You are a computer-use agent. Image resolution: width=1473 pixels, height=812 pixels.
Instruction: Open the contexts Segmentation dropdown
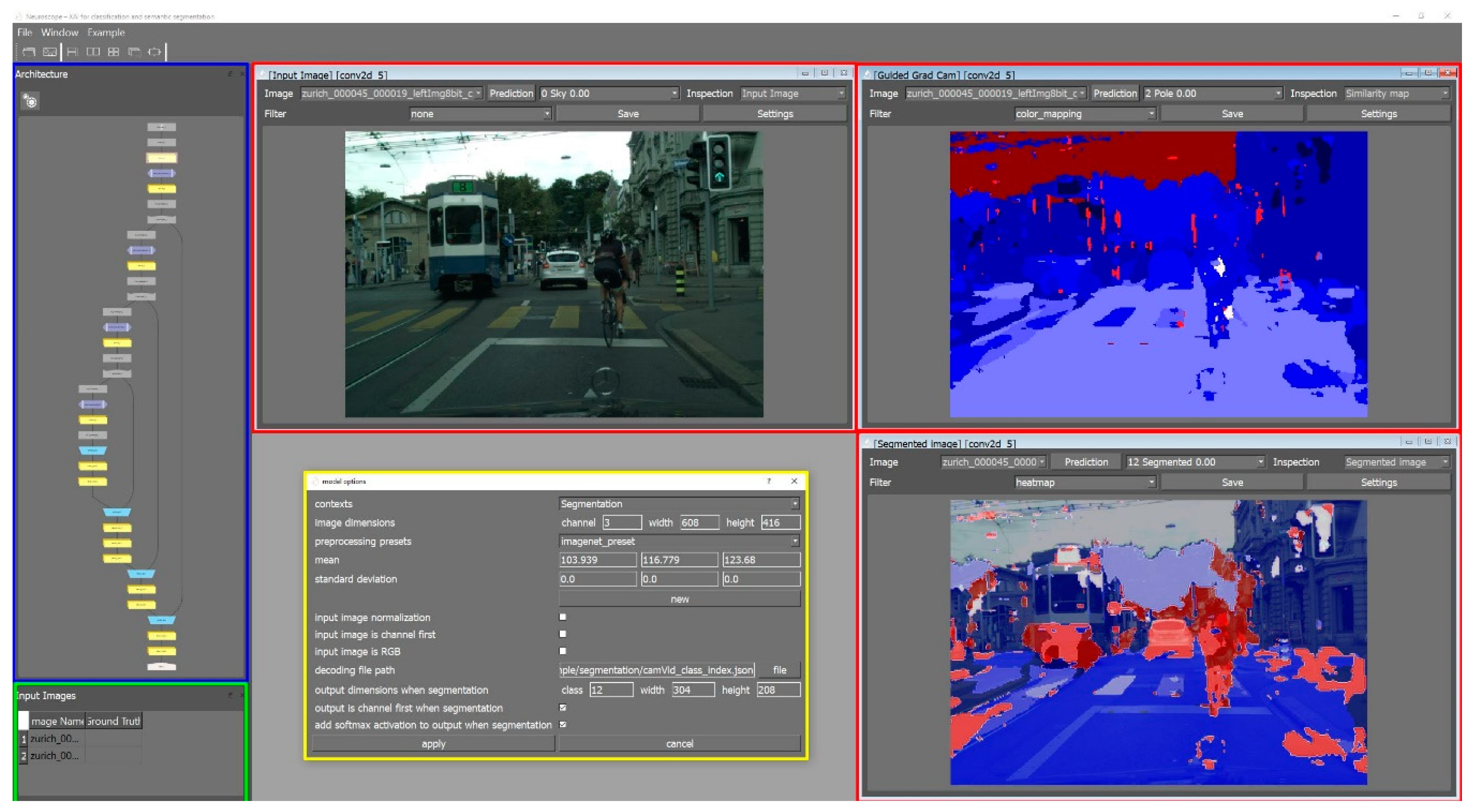pyautogui.click(x=679, y=504)
